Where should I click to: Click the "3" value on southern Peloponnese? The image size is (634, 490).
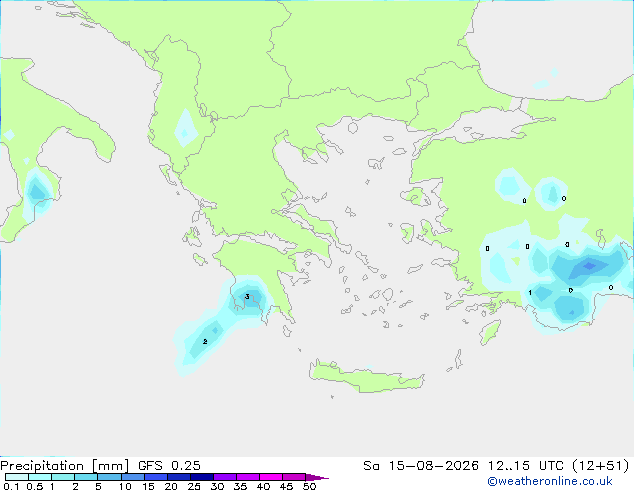(x=247, y=297)
